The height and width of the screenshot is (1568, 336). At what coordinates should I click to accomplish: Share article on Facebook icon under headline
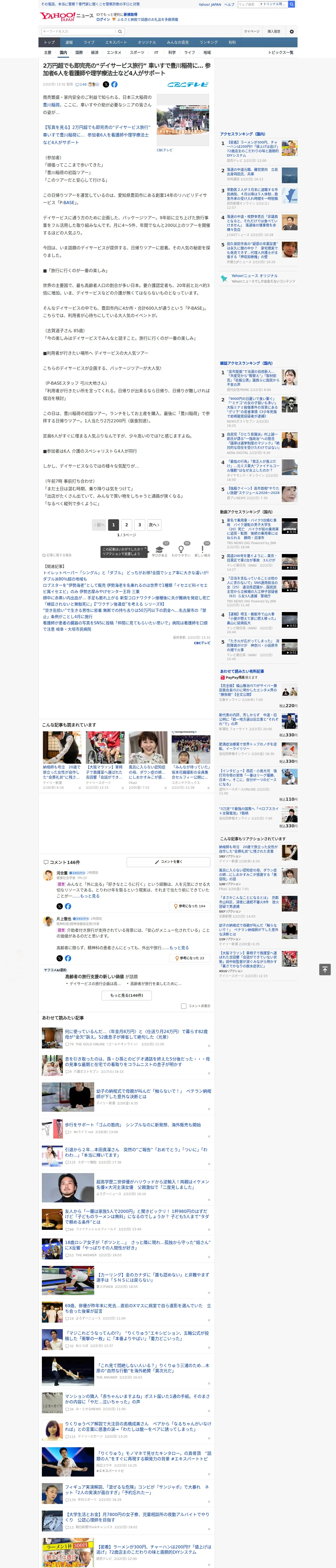114,85
